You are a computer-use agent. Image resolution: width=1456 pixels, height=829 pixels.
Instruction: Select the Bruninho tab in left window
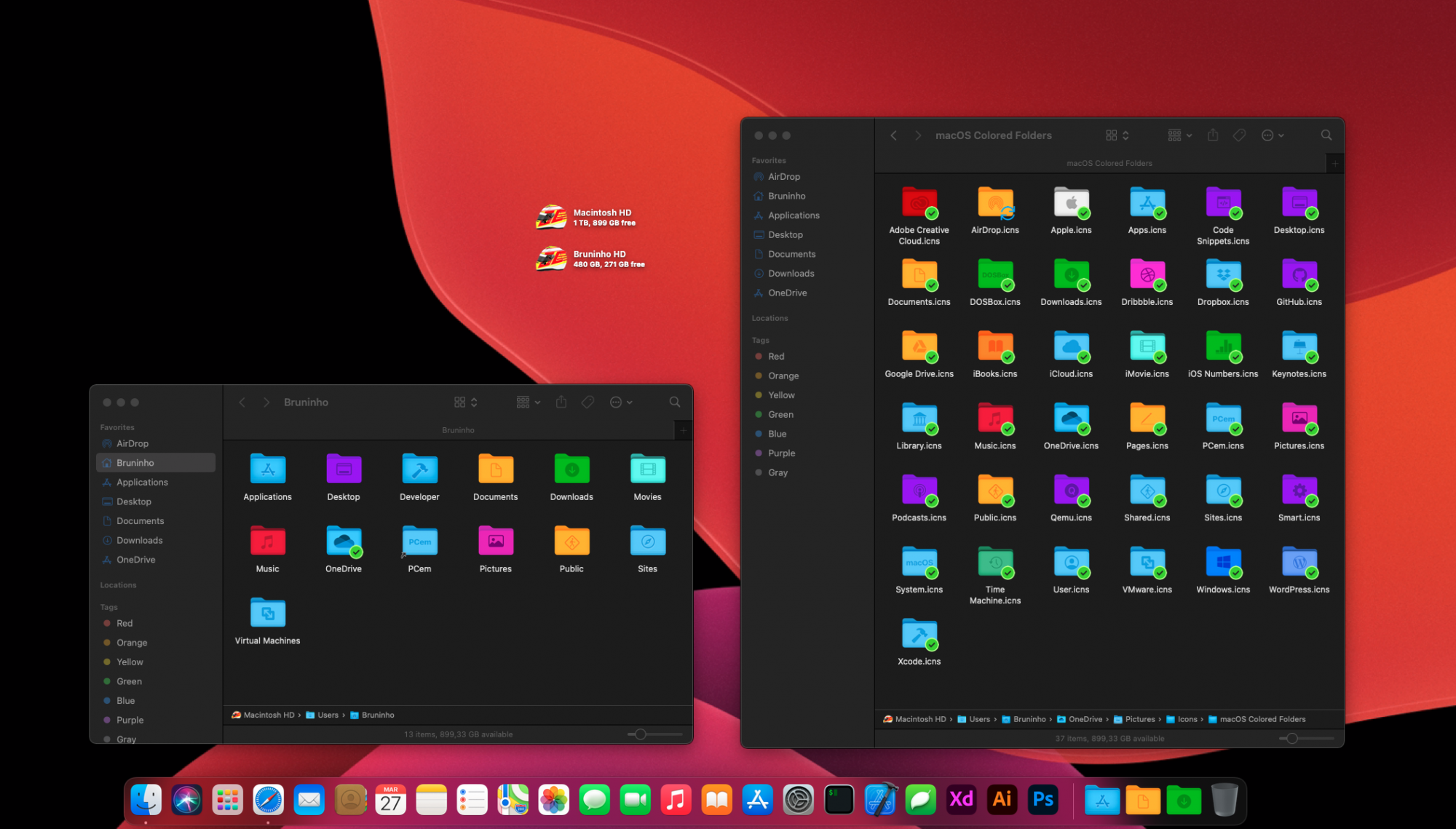tap(458, 431)
